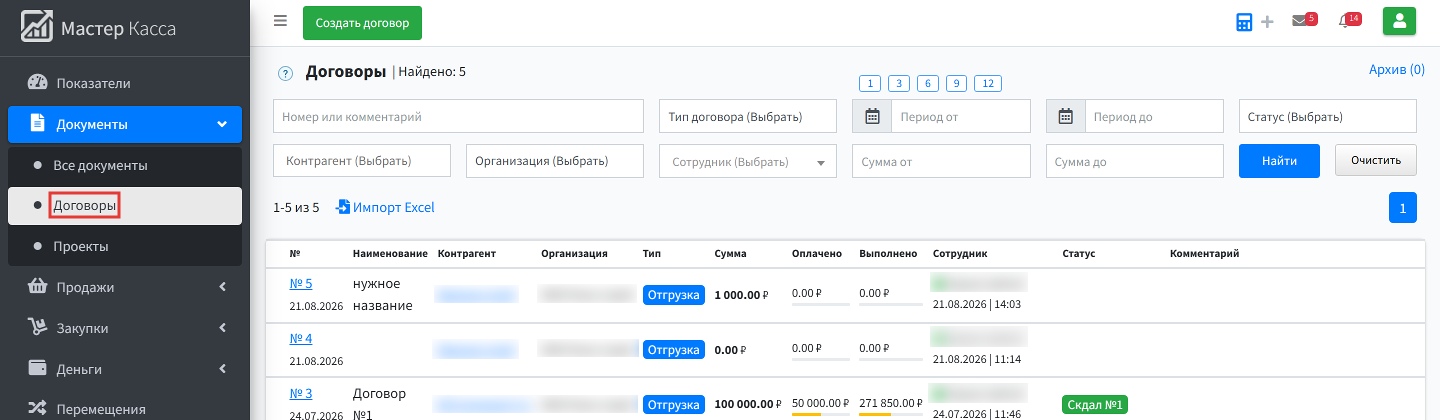1440x420 pixels.
Task: Open Сотрудник (Выбрать) dropdown arrow
Action: [x=821, y=162]
